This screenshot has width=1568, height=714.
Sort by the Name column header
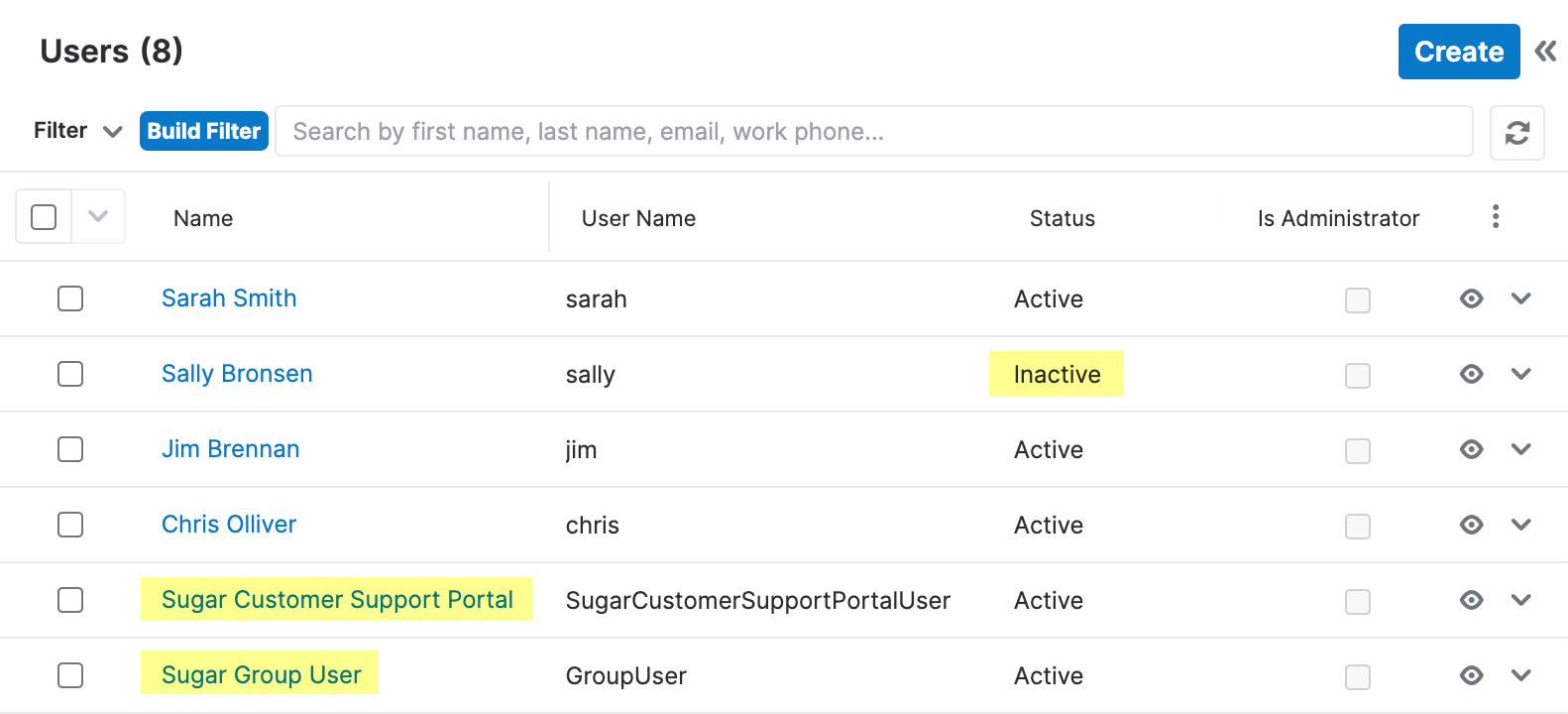point(203,218)
